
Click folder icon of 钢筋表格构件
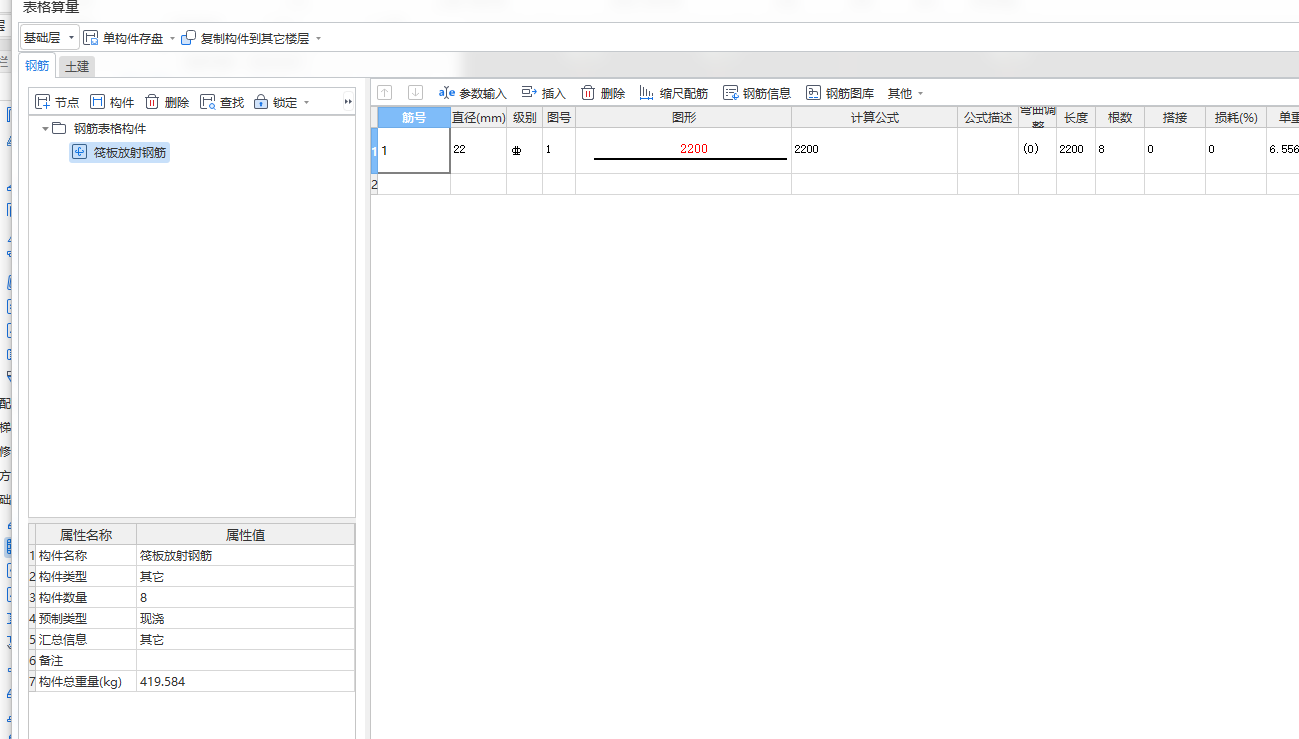pos(59,129)
